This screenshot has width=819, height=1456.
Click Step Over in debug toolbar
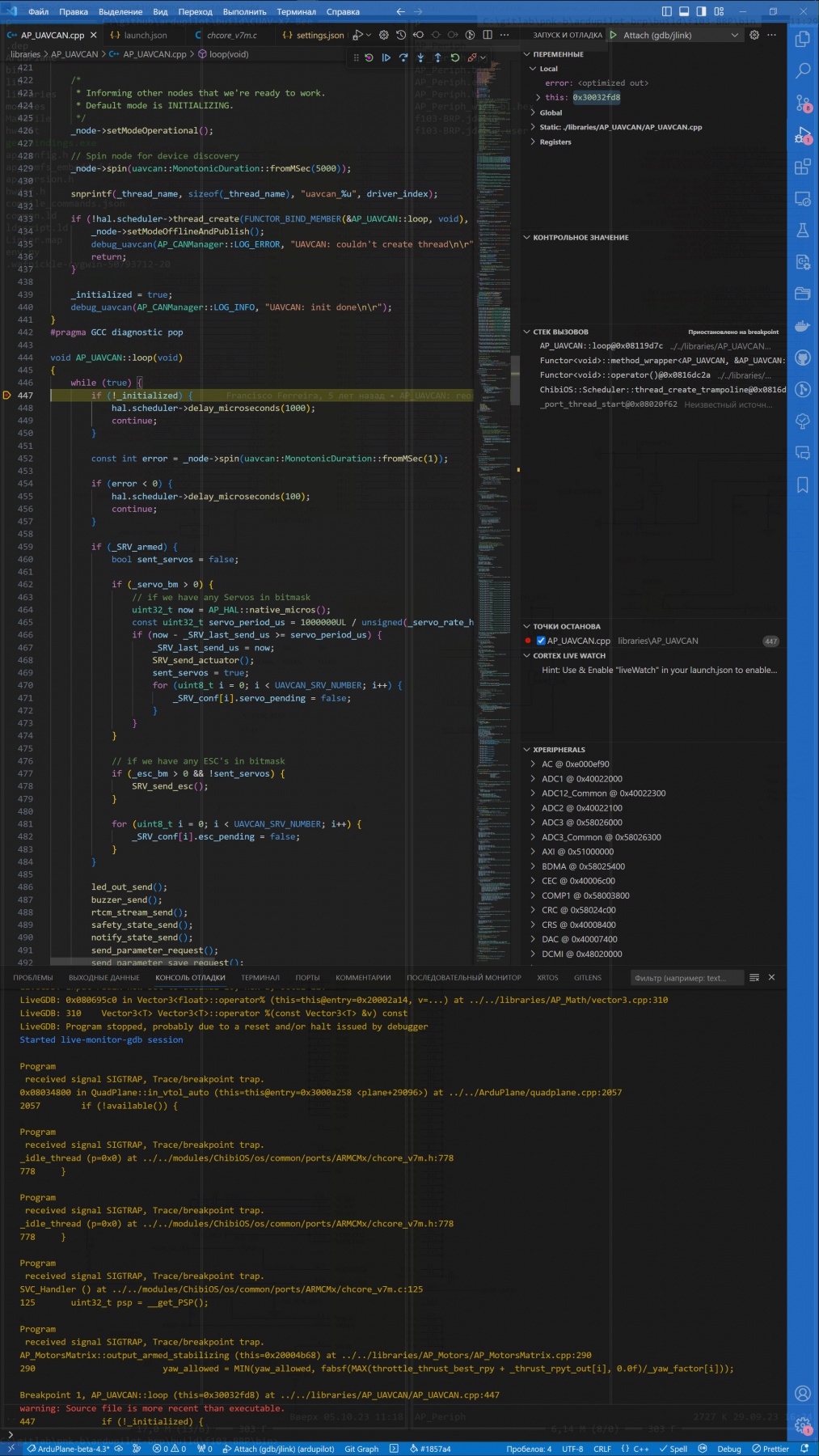pyautogui.click(x=403, y=57)
